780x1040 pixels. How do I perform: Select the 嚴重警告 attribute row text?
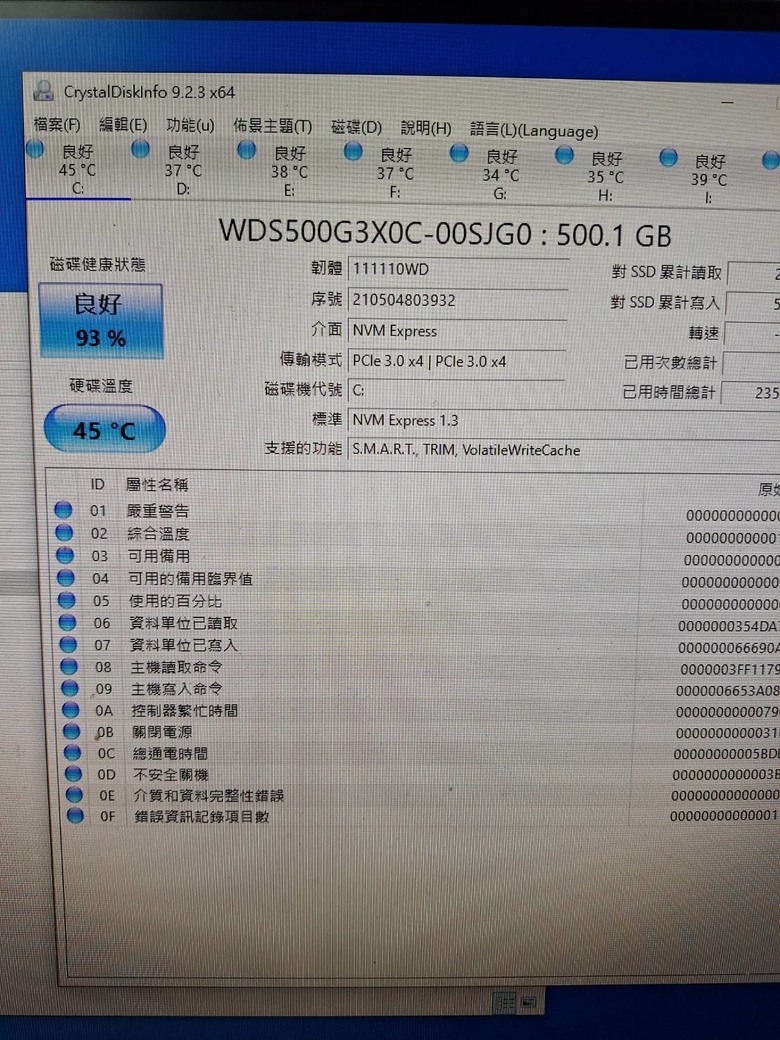158,511
